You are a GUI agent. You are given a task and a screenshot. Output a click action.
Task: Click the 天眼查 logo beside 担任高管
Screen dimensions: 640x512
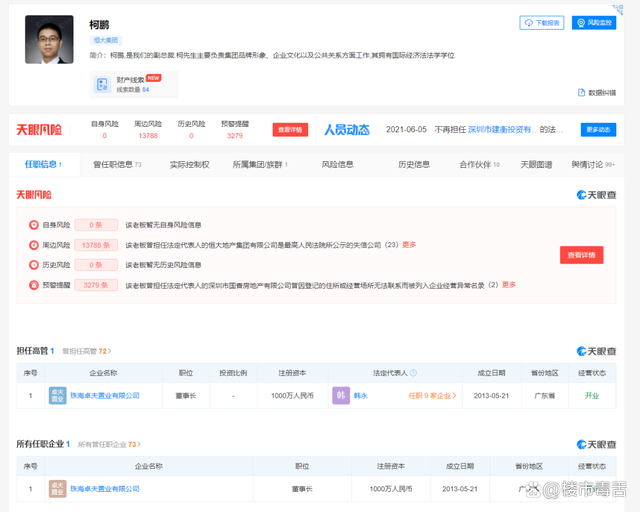596,351
